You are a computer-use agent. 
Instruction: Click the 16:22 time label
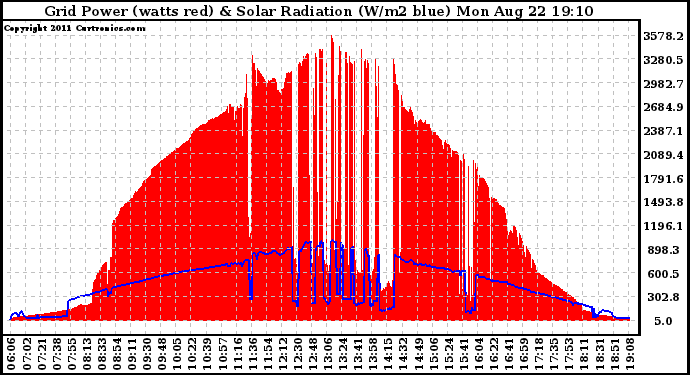tap(492, 354)
